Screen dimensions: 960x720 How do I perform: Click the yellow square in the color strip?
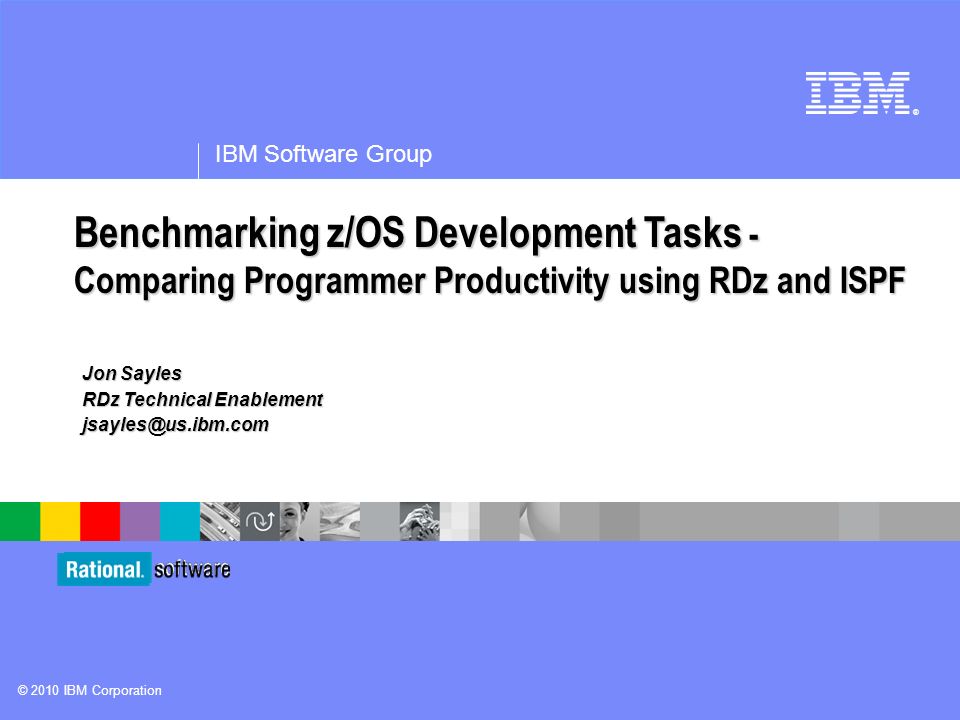coord(60,521)
